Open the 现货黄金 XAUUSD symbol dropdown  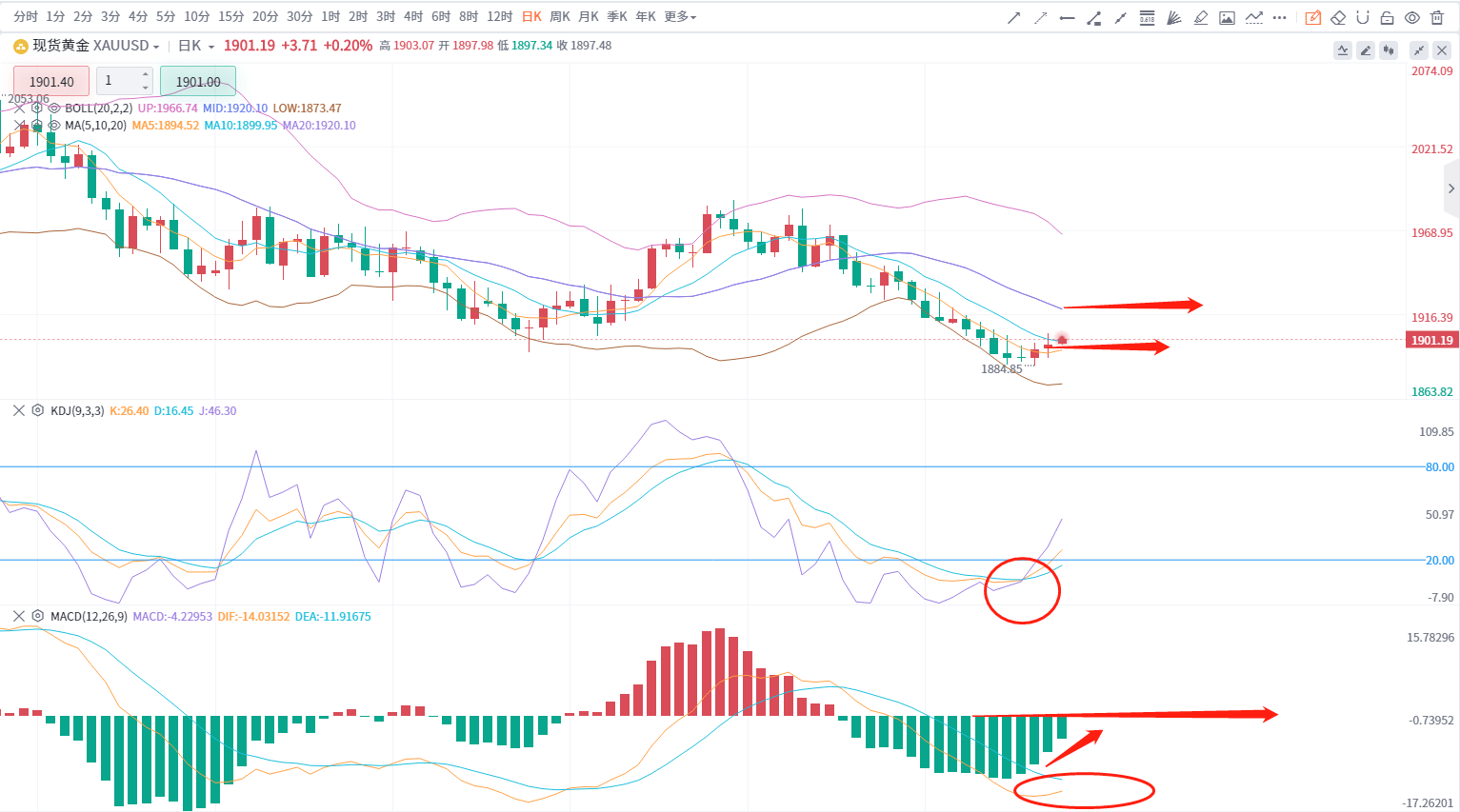click(96, 46)
